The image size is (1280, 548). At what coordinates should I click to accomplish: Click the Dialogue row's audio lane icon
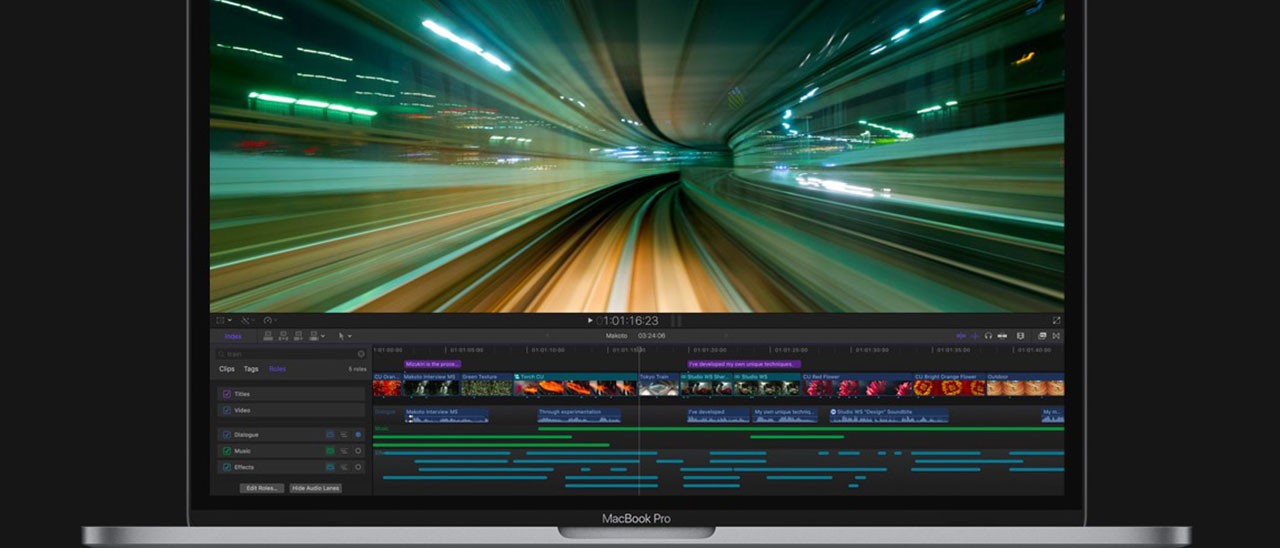[330, 435]
